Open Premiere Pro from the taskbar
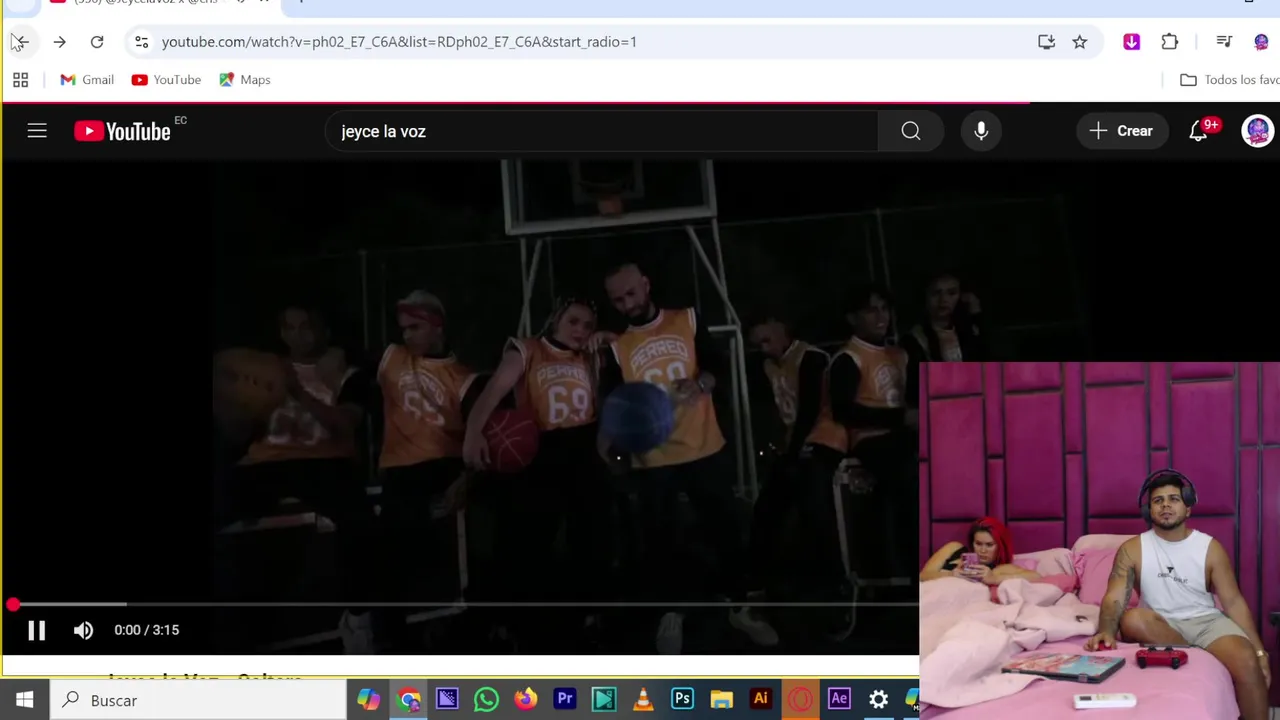 tap(565, 700)
